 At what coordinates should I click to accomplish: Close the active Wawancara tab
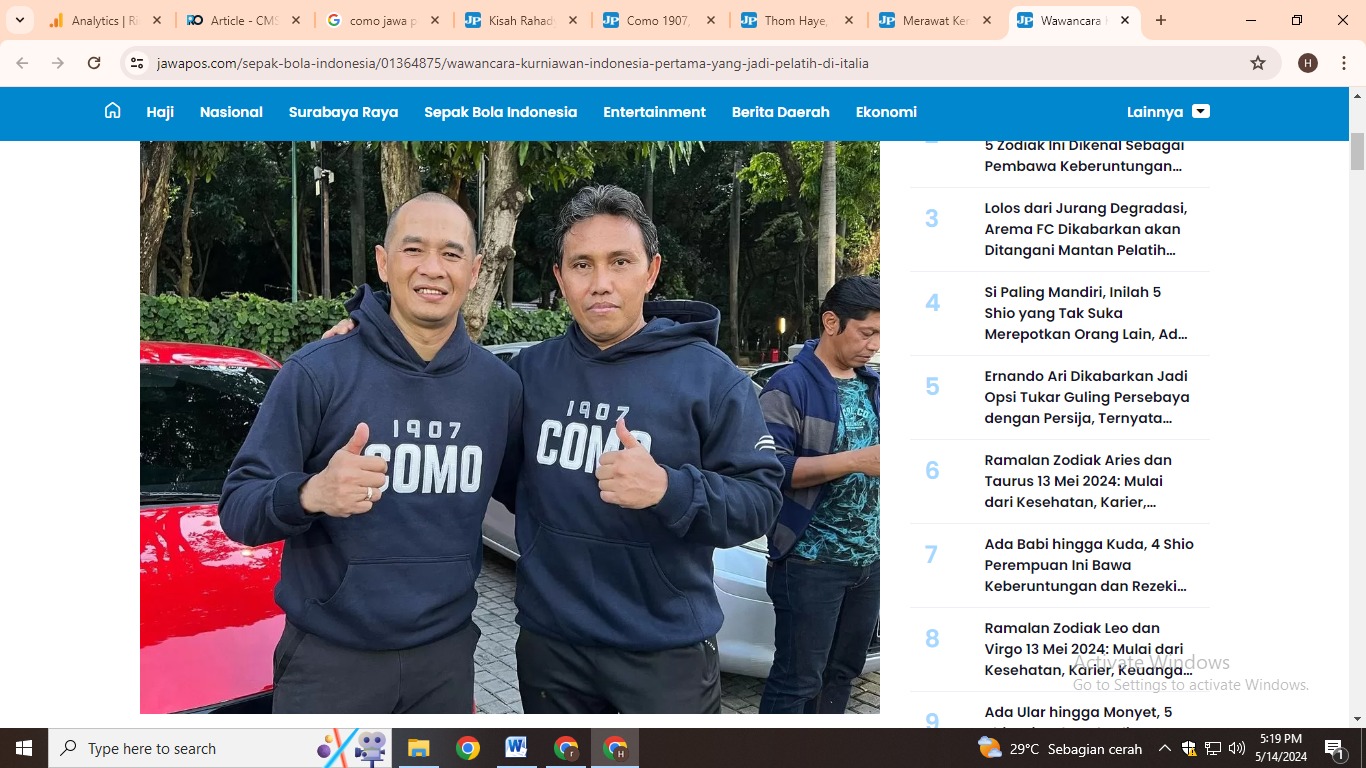click(1125, 20)
